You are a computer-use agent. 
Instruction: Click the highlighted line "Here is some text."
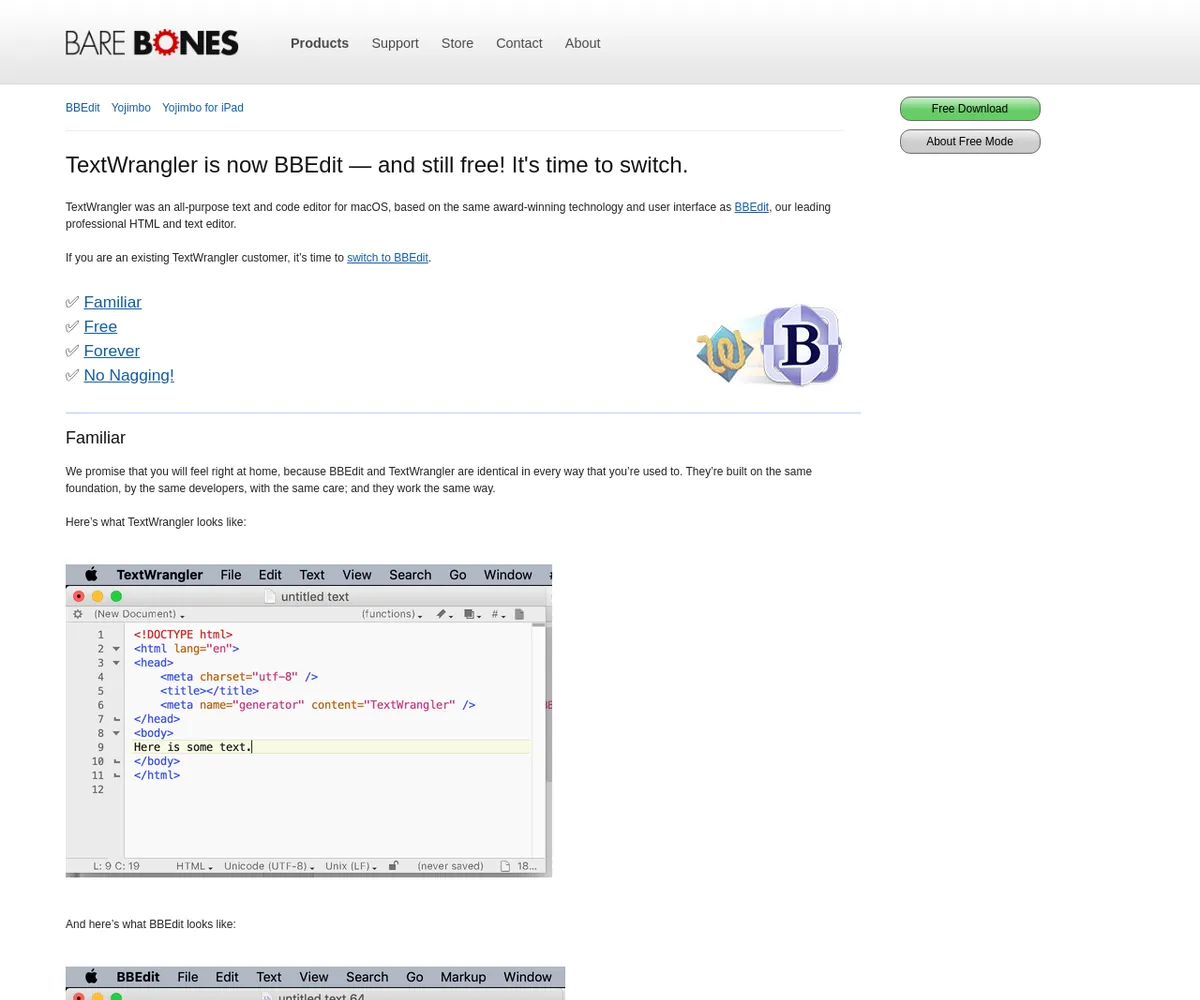[x=192, y=747]
